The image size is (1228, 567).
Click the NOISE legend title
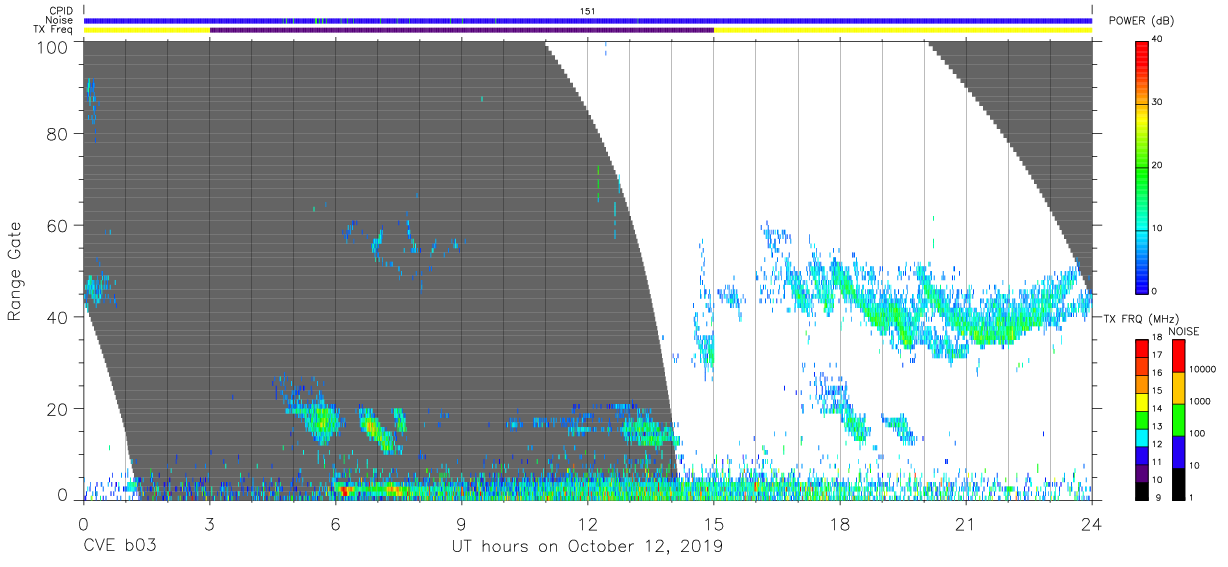1184,331
